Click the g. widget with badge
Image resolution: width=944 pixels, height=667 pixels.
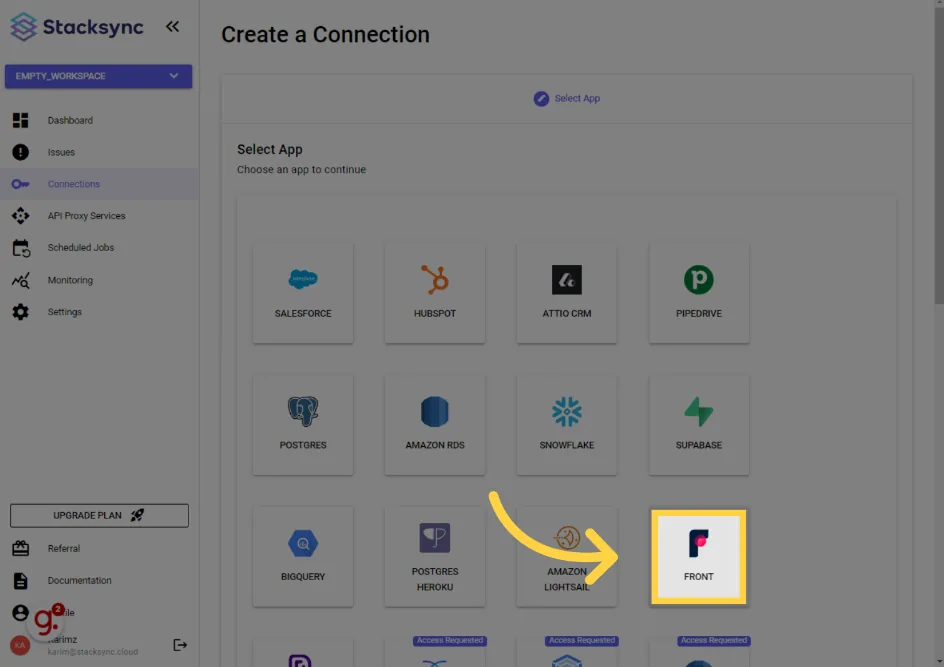tap(48, 620)
